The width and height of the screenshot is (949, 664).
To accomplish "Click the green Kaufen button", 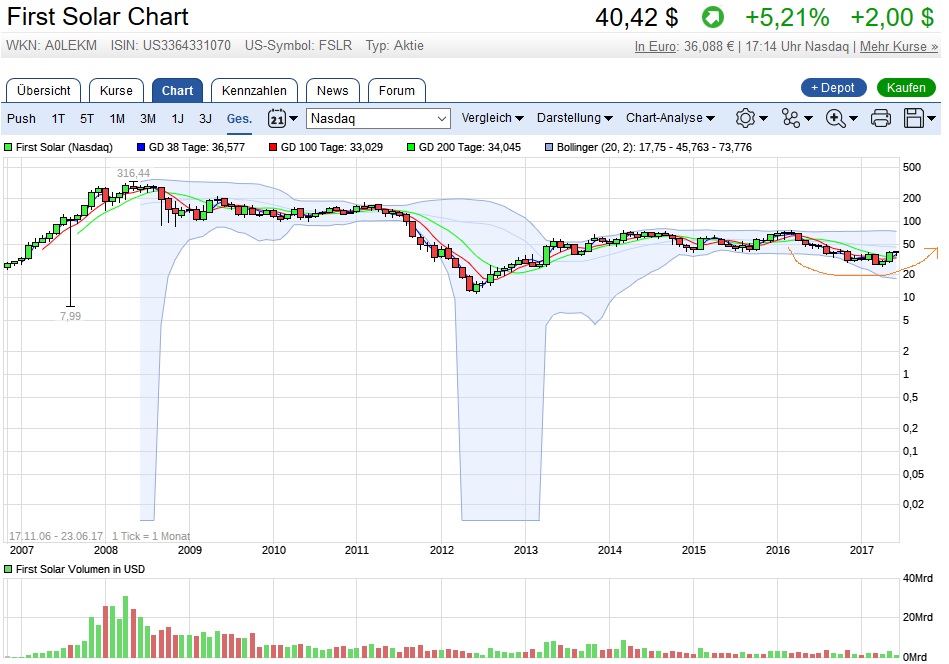I will [x=905, y=88].
